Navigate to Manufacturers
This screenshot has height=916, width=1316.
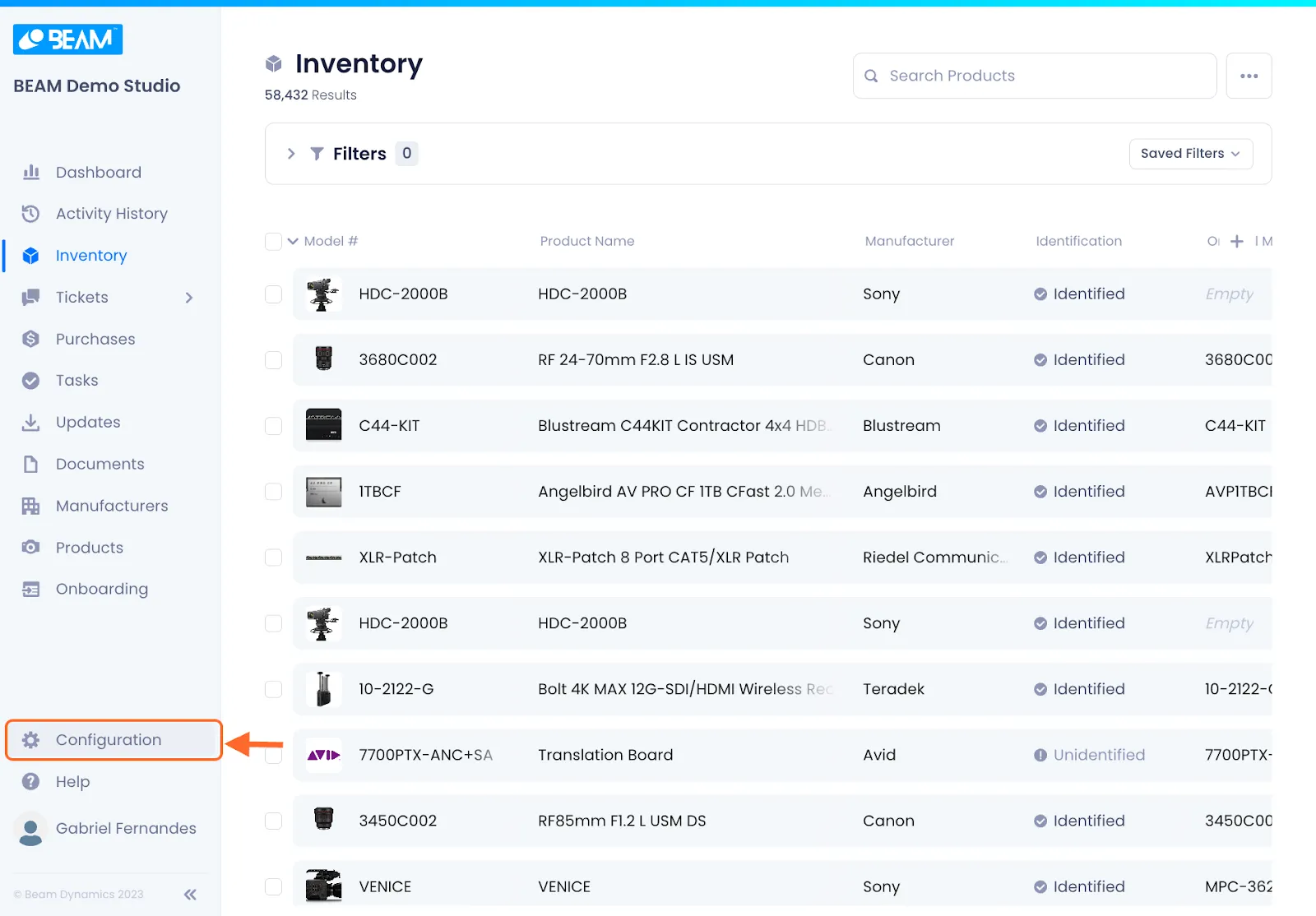[112, 506]
